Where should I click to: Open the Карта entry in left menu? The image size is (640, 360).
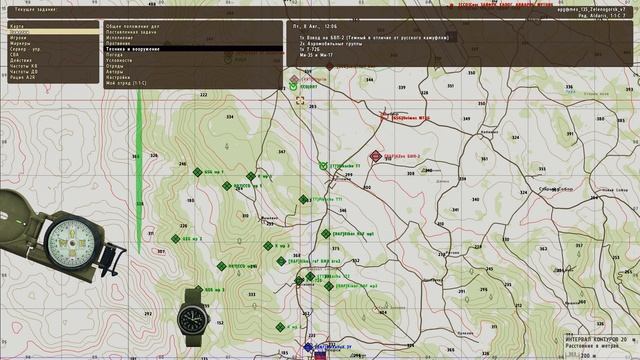tap(17, 26)
